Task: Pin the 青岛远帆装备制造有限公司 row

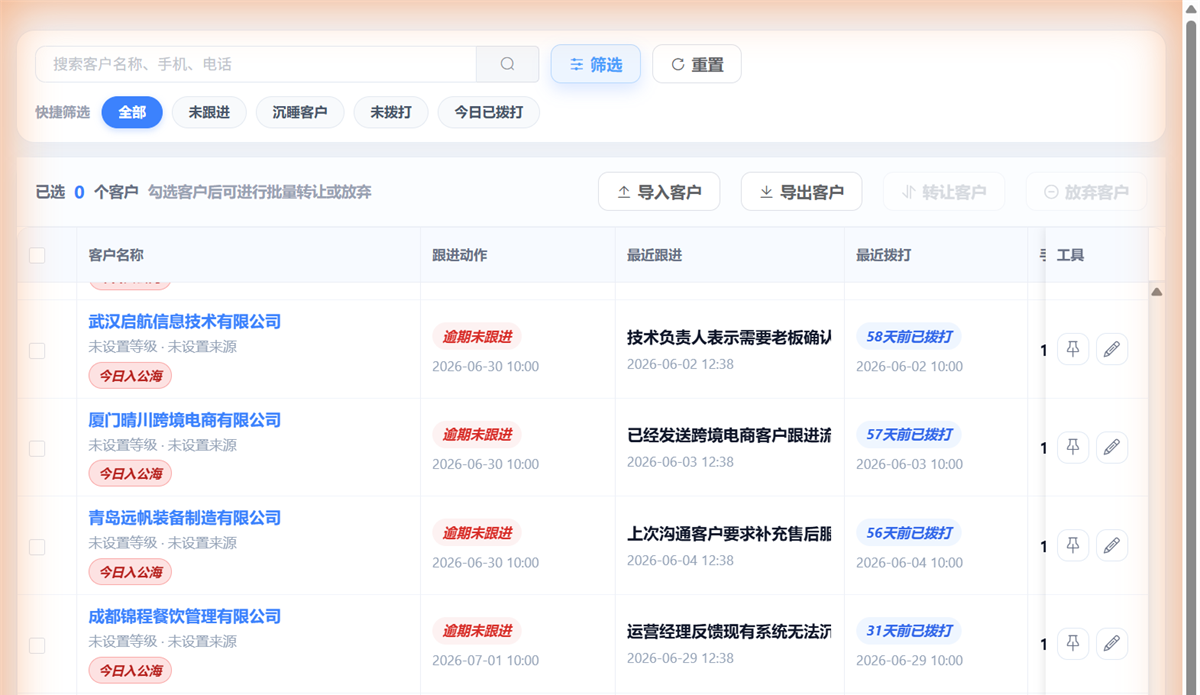Action: (x=1073, y=545)
